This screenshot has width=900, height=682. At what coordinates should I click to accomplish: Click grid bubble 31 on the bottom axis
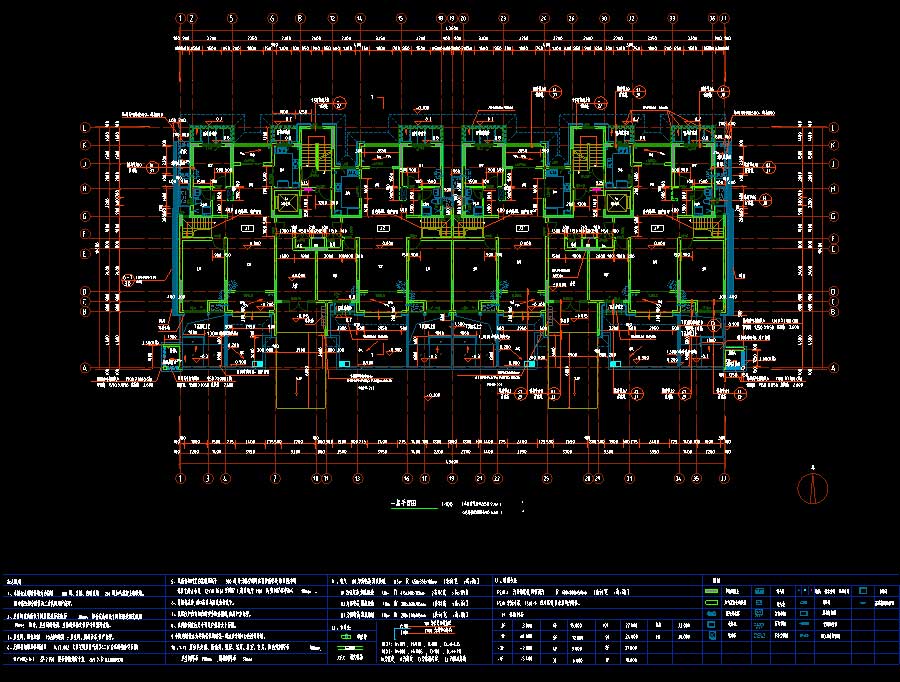coord(629,478)
